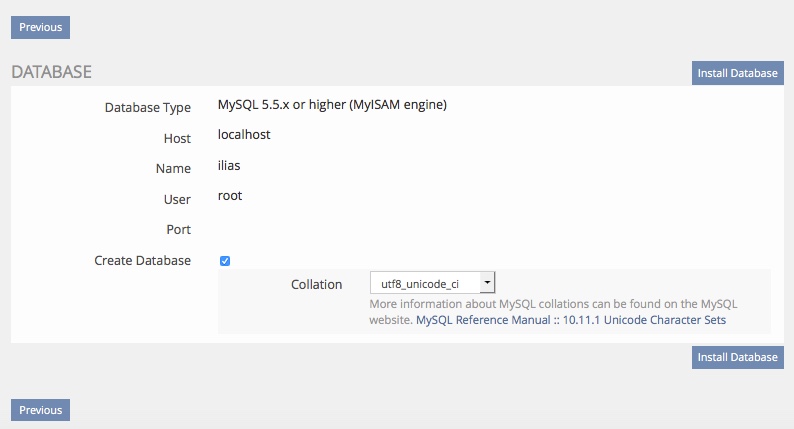
Task: Click the Create Database label text
Action: tap(142, 261)
